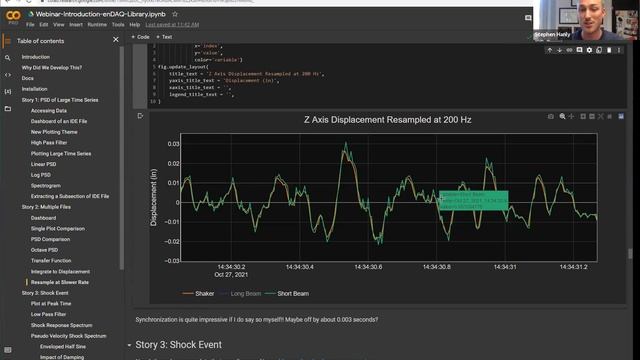The width and height of the screenshot is (640, 360).
Task: Open the terminal icon at sidebar bottom
Action: (x=7, y=350)
